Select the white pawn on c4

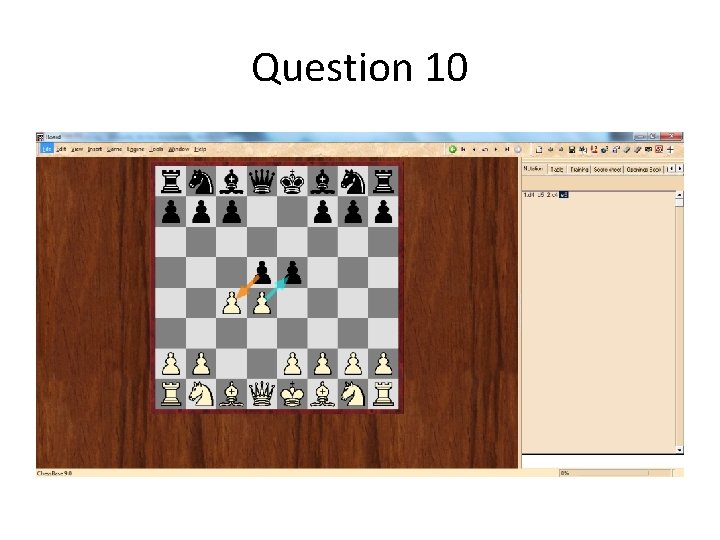231,303
